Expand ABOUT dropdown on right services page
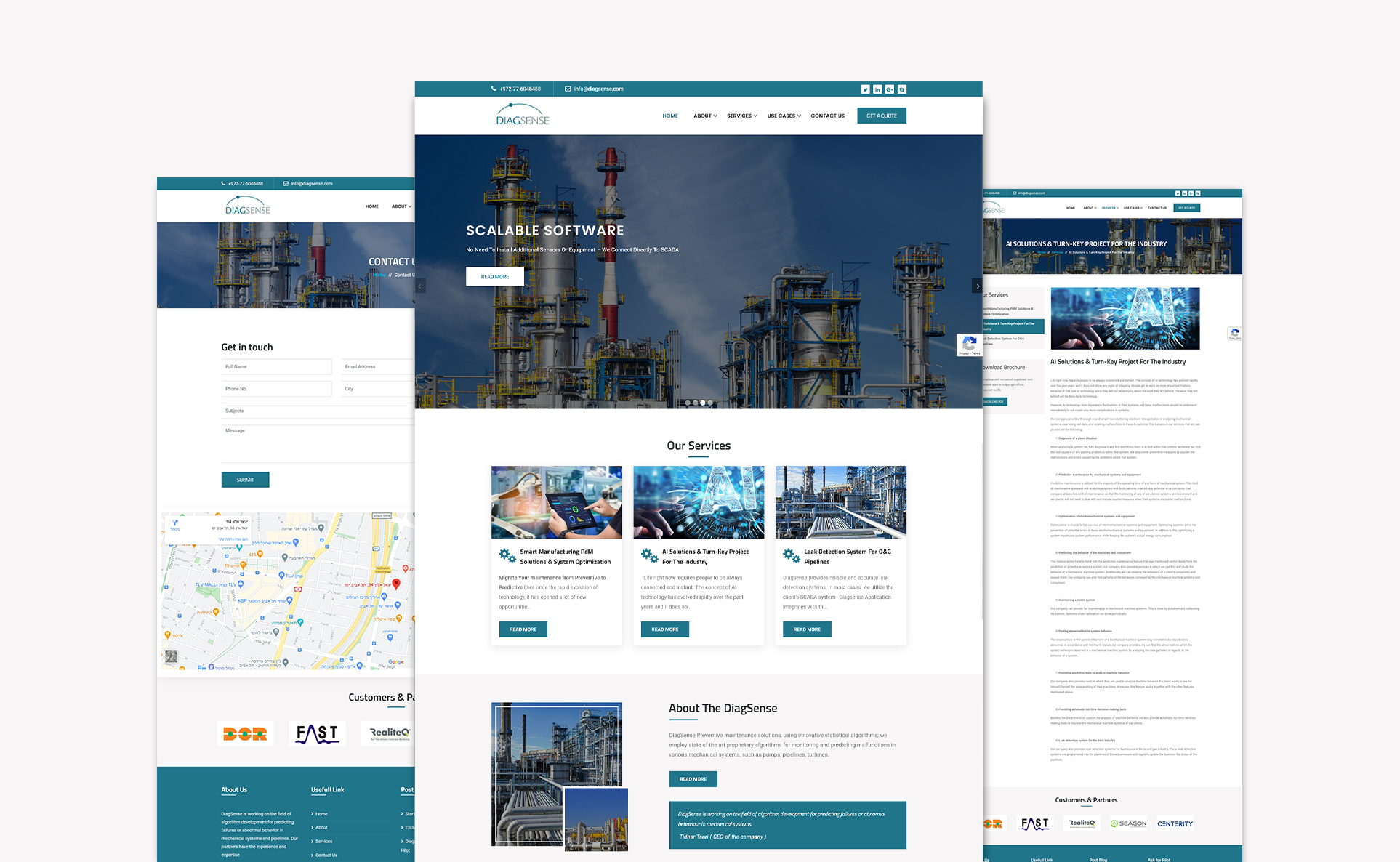 [x=1090, y=208]
